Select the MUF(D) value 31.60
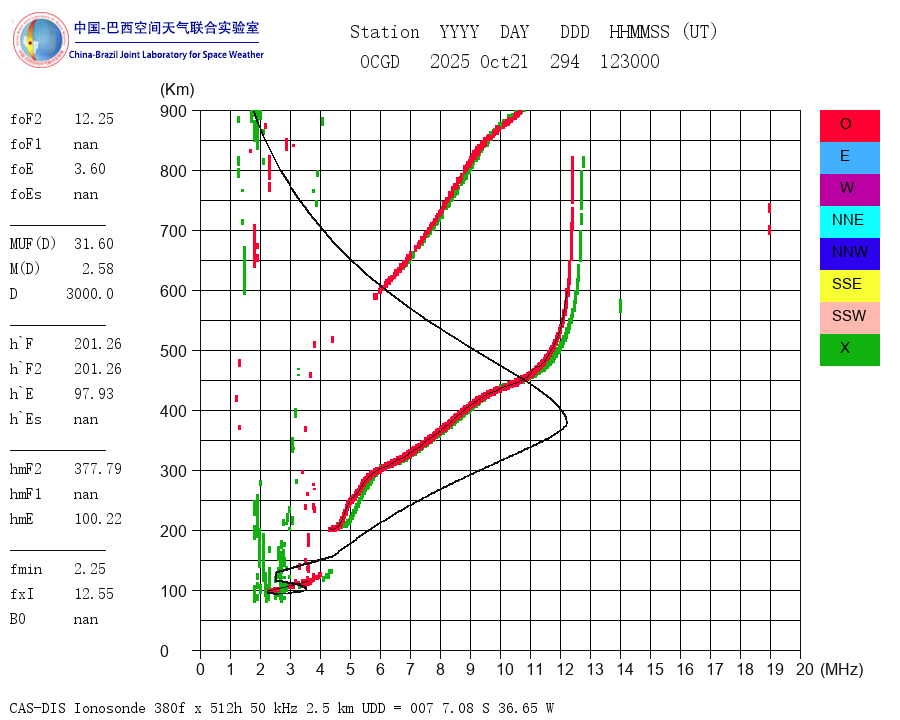900x720 pixels. click(x=94, y=244)
